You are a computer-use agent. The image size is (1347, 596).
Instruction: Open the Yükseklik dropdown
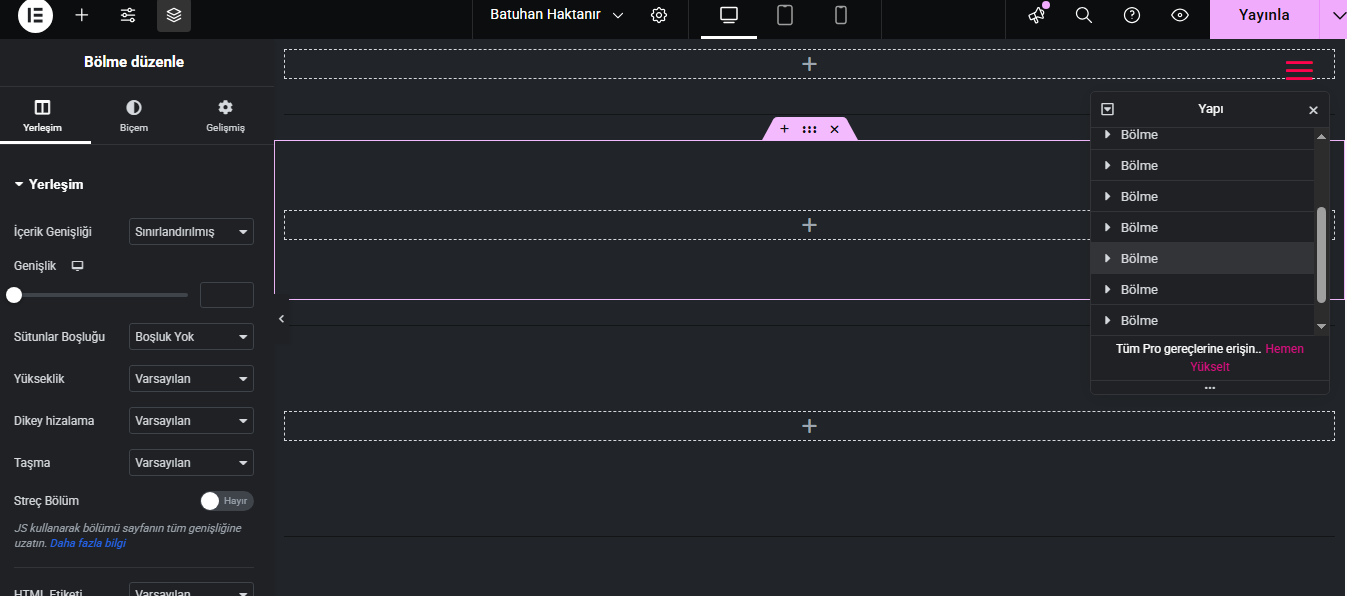click(x=191, y=379)
